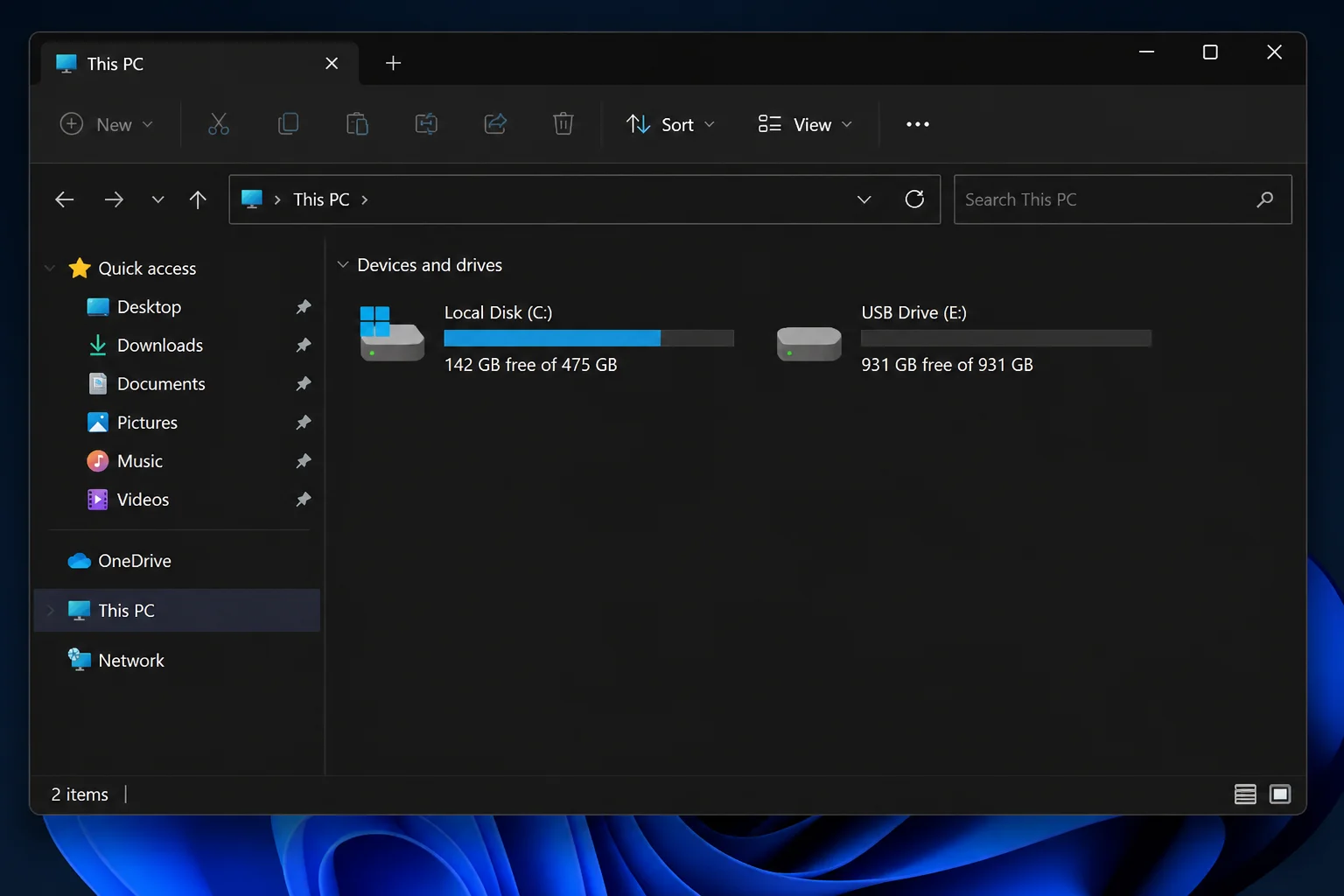Click the Share icon in toolbar
The height and width of the screenshot is (896, 1344).
click(495, 124)
